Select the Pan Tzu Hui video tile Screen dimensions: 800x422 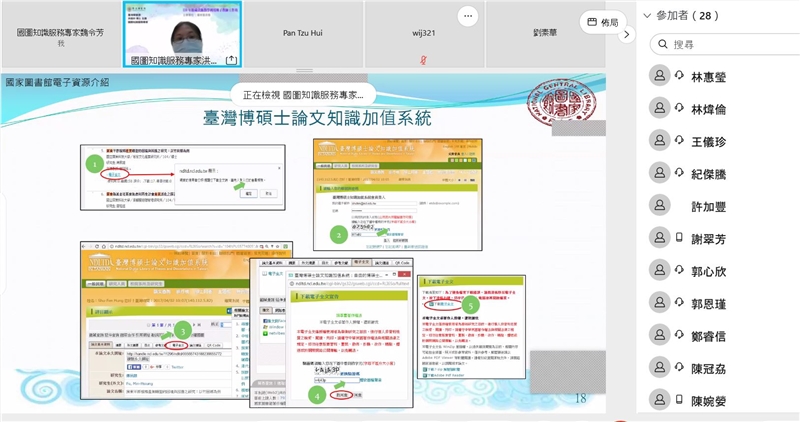(303, 34)
